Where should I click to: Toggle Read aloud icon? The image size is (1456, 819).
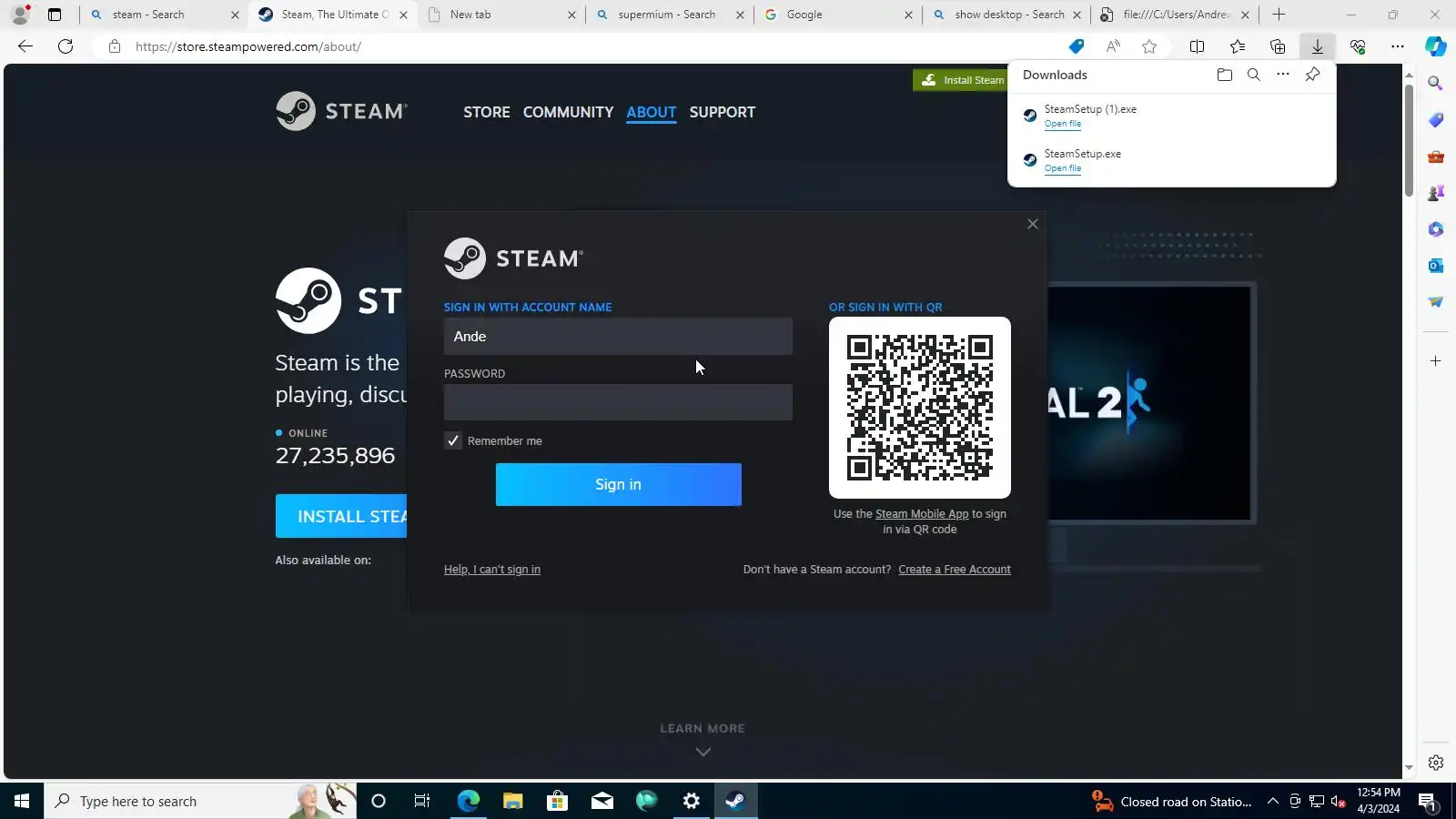(x=1113, y=46)
